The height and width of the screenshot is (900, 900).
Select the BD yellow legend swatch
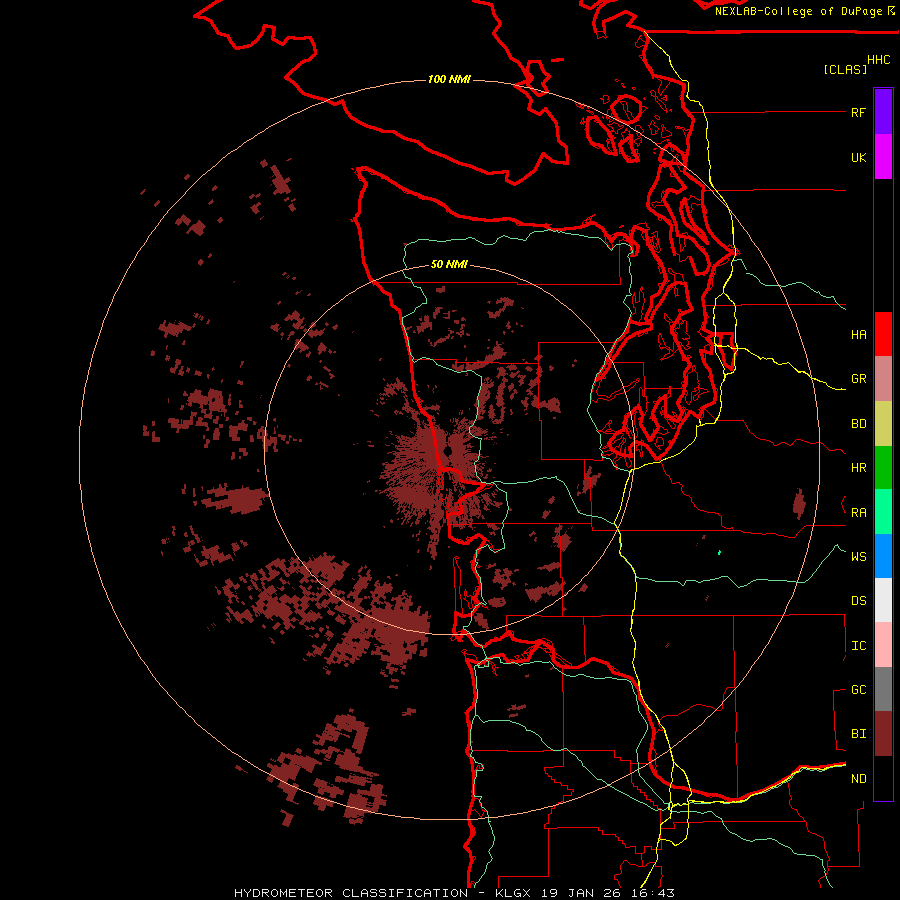pos(883,424)
